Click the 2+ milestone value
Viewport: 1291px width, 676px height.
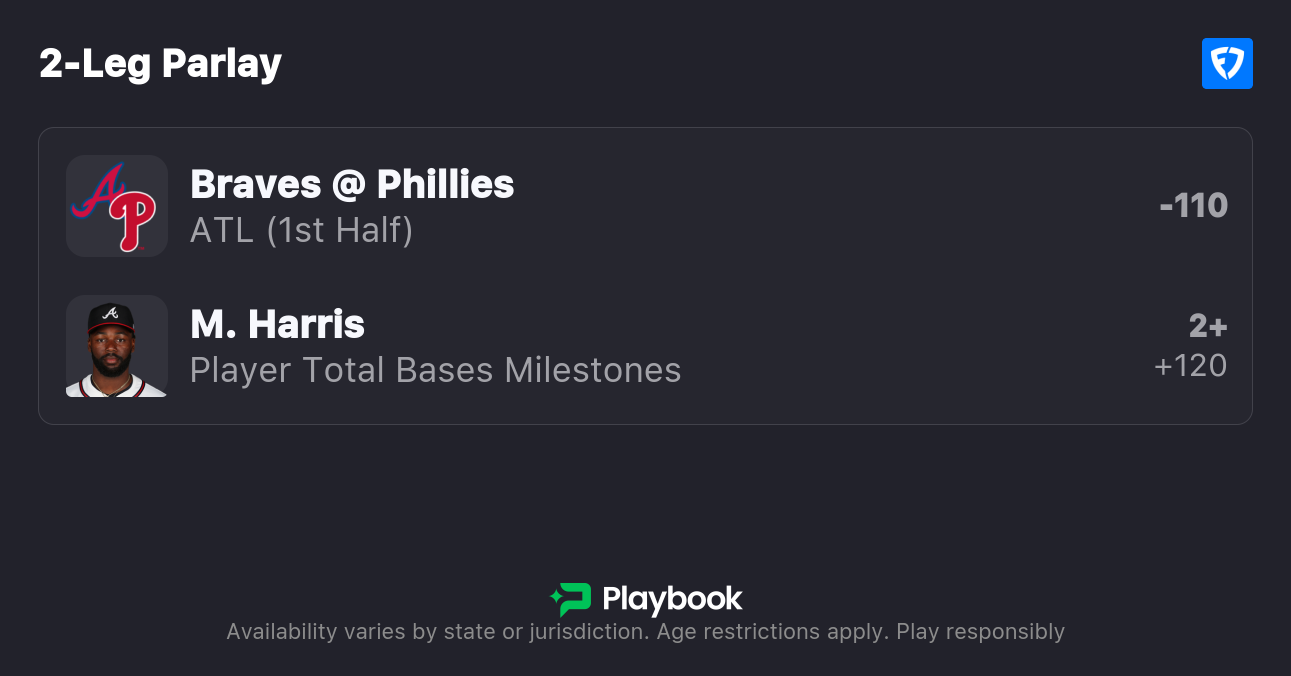tap(1207, 326)
